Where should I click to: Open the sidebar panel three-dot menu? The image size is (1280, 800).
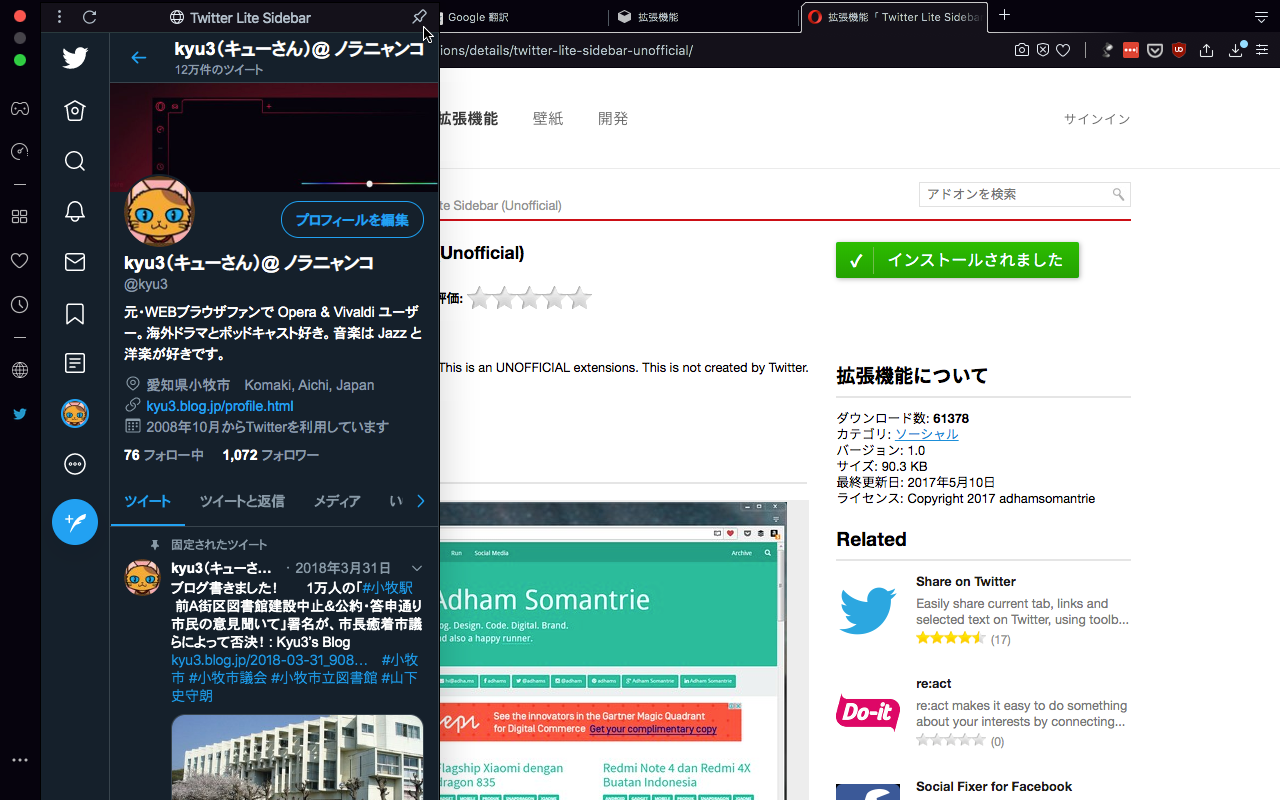(60, 17)
